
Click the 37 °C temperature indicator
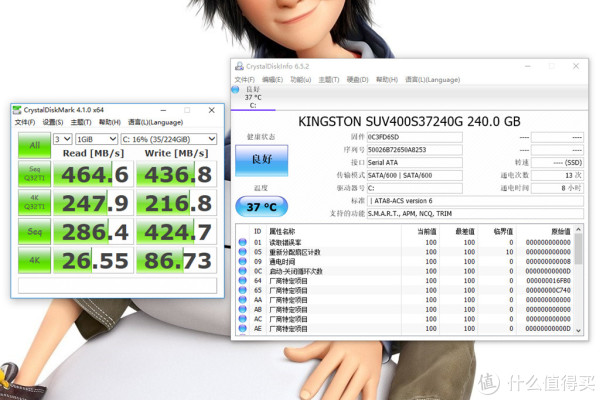coord(259,205)
